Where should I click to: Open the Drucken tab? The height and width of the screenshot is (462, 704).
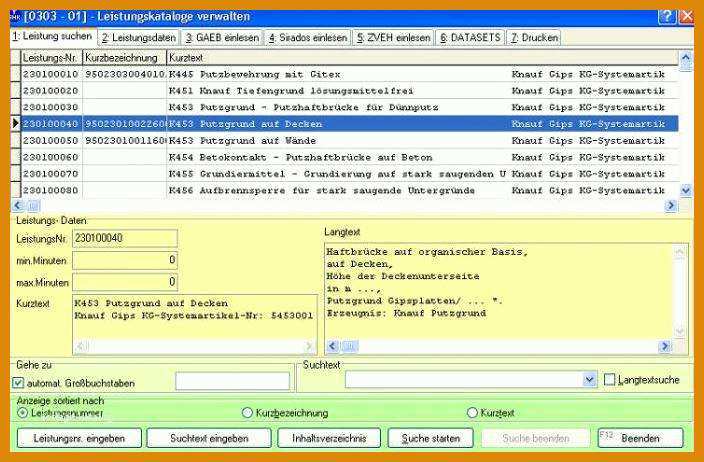(534, 38)
